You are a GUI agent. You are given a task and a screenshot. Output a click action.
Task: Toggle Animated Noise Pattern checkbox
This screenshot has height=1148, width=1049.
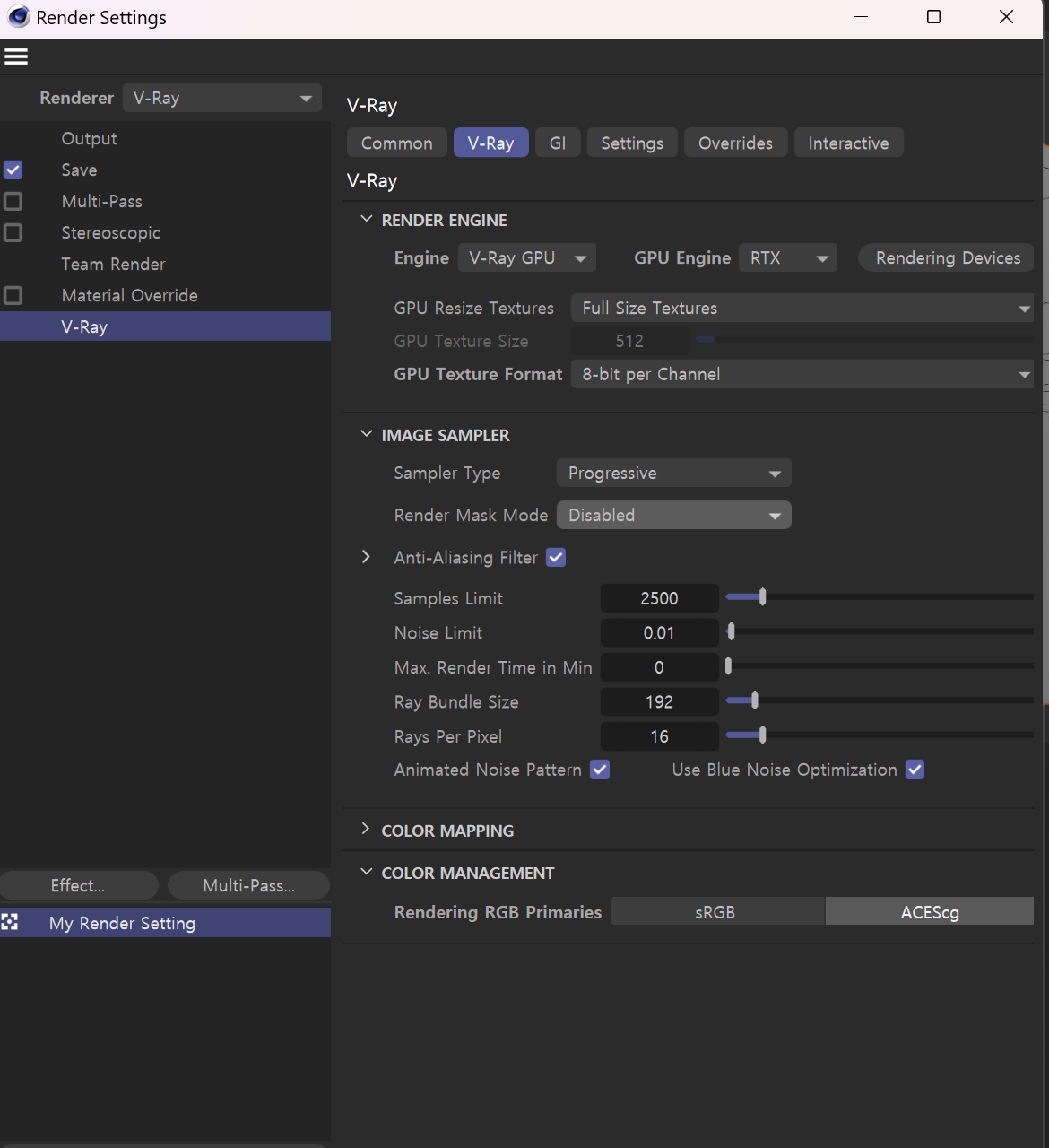[x=600, y=770]
